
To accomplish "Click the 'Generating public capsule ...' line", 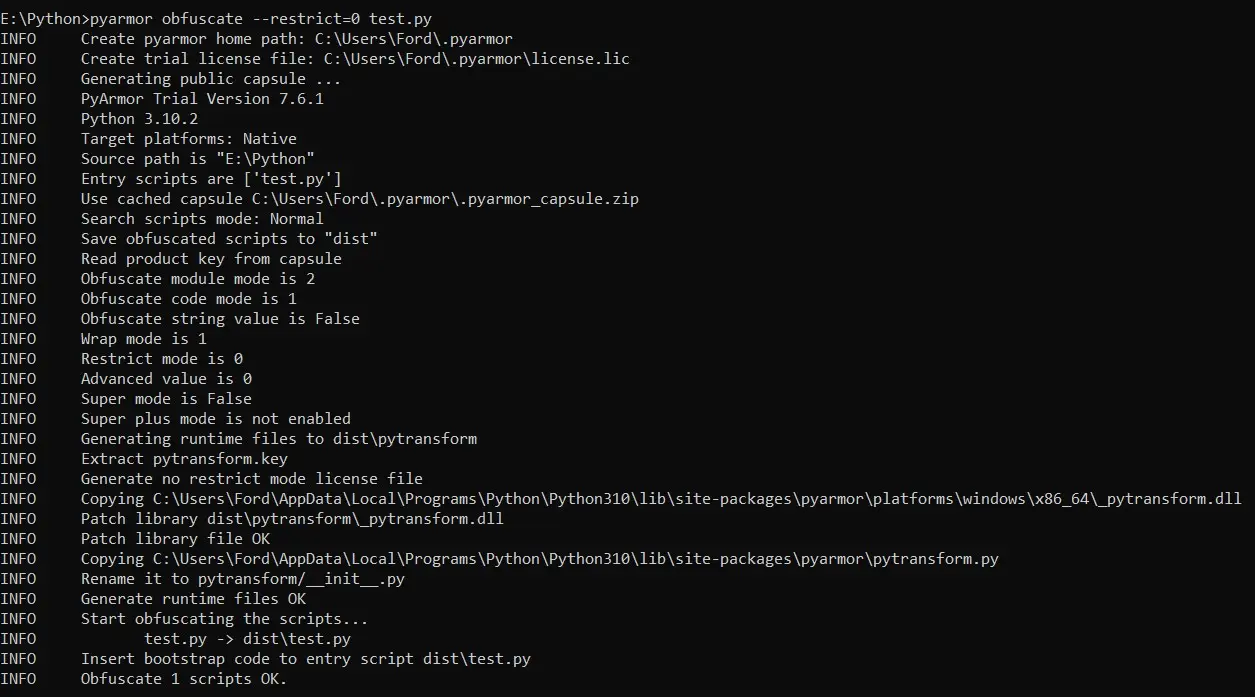I will pyautogui.click(x=210, y=79).
